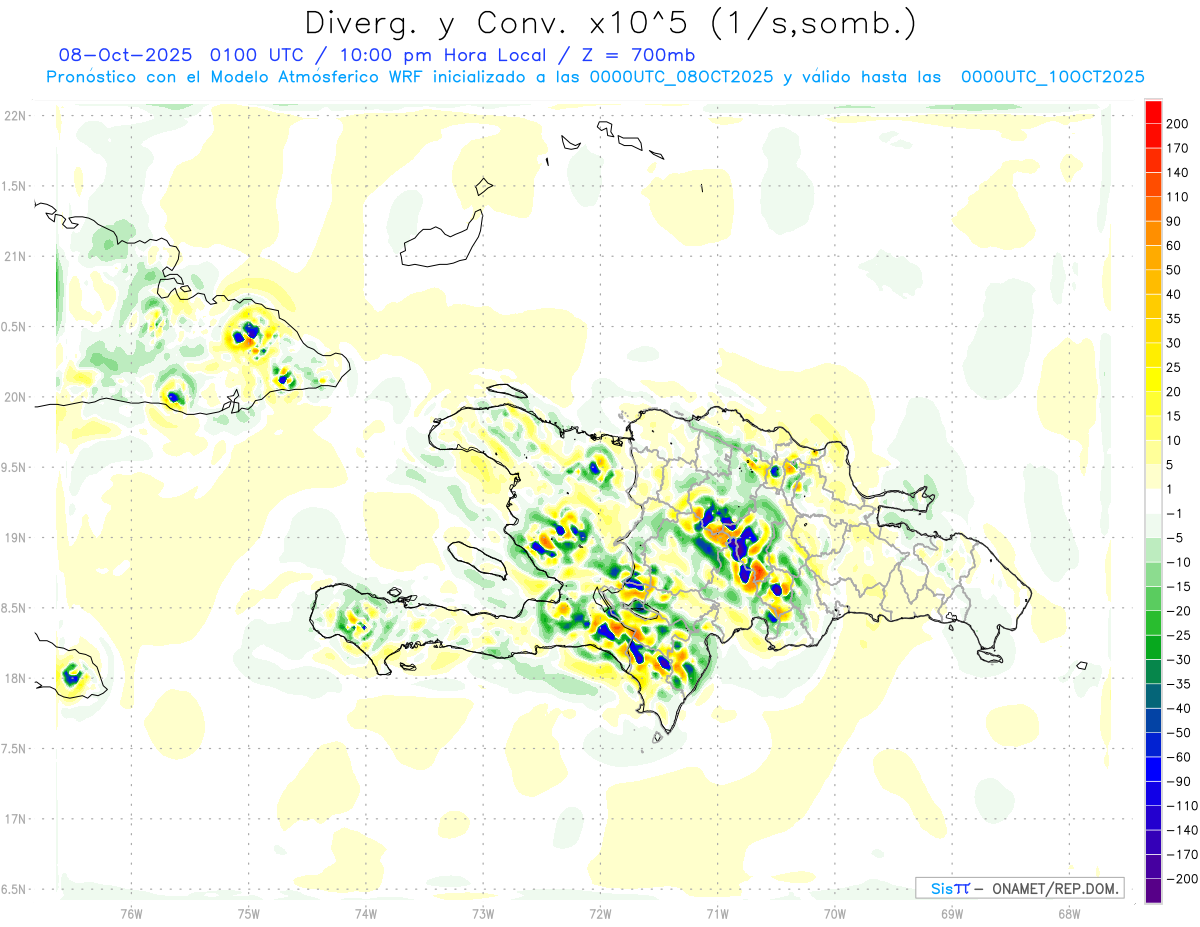1200x927 pixels.
Task: Click the -200 value on the color scale
Action: (x=1180, y=878)
